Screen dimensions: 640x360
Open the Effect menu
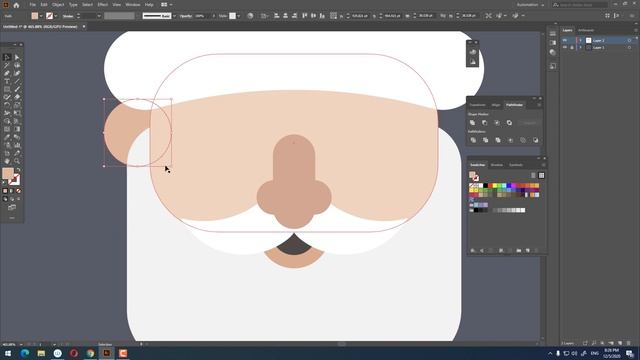click(102, 5)
